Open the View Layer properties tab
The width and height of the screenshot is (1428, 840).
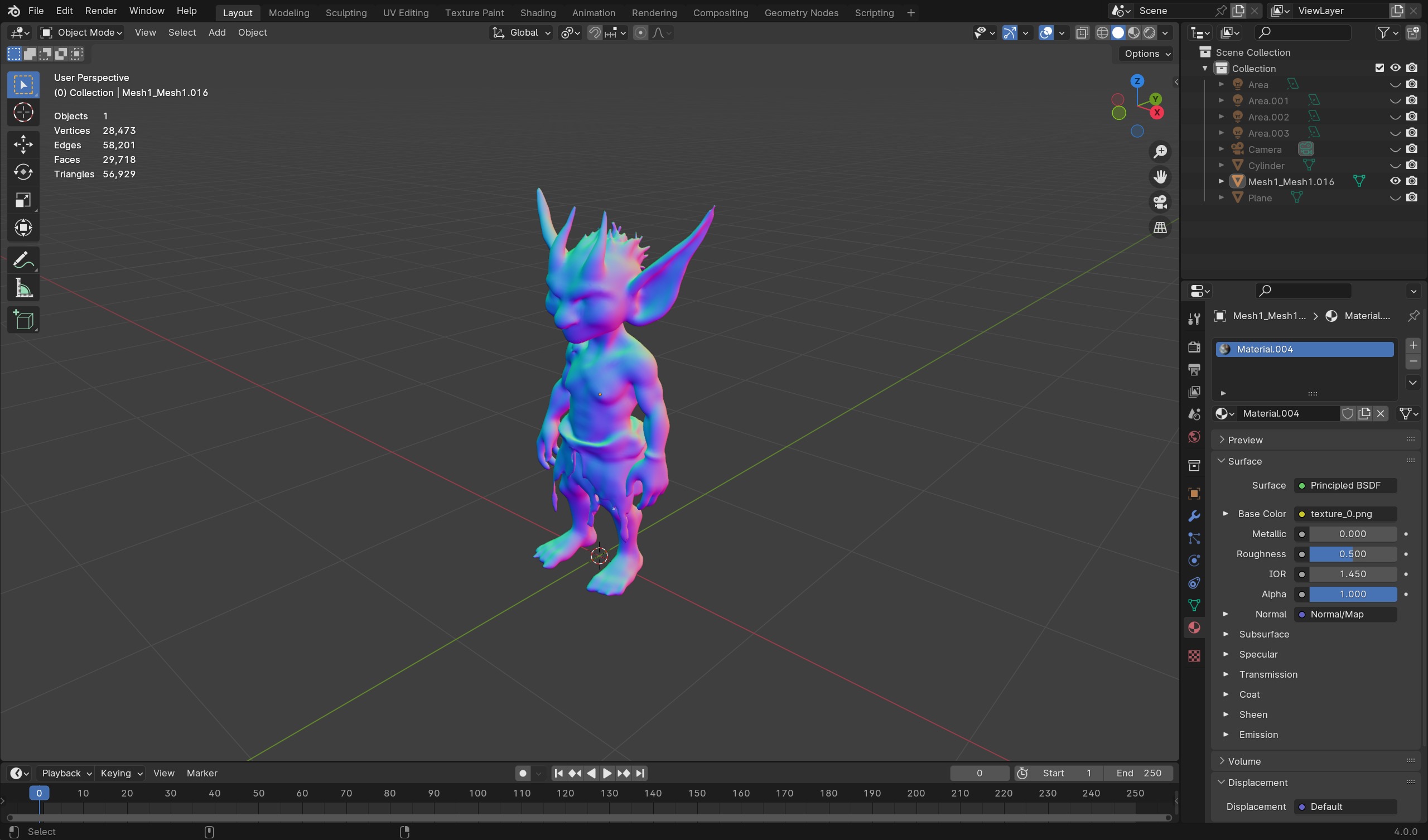[x=1194, y=392]
